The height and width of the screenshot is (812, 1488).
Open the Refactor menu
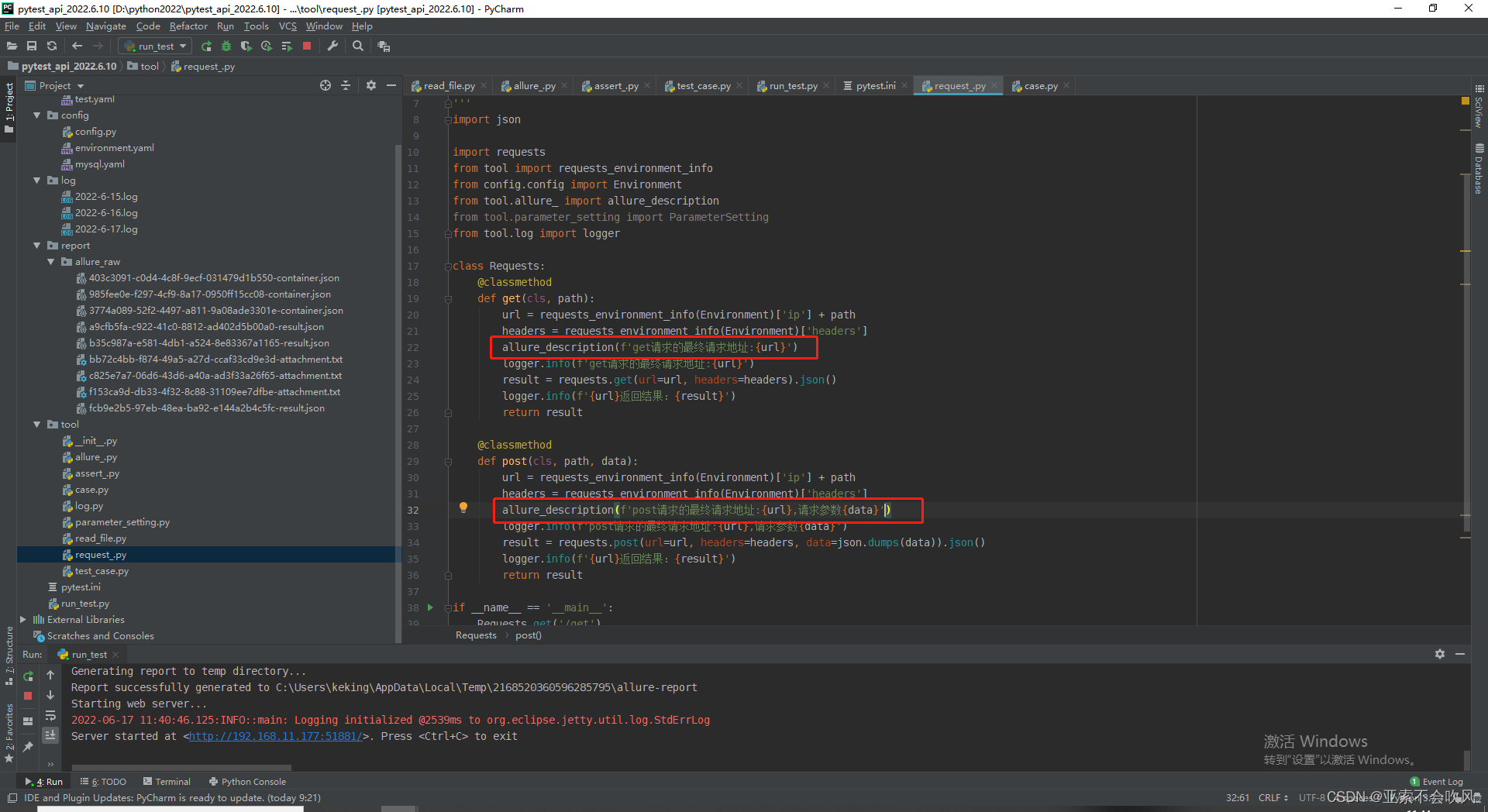pyautogui.click(x=188, y=26)
